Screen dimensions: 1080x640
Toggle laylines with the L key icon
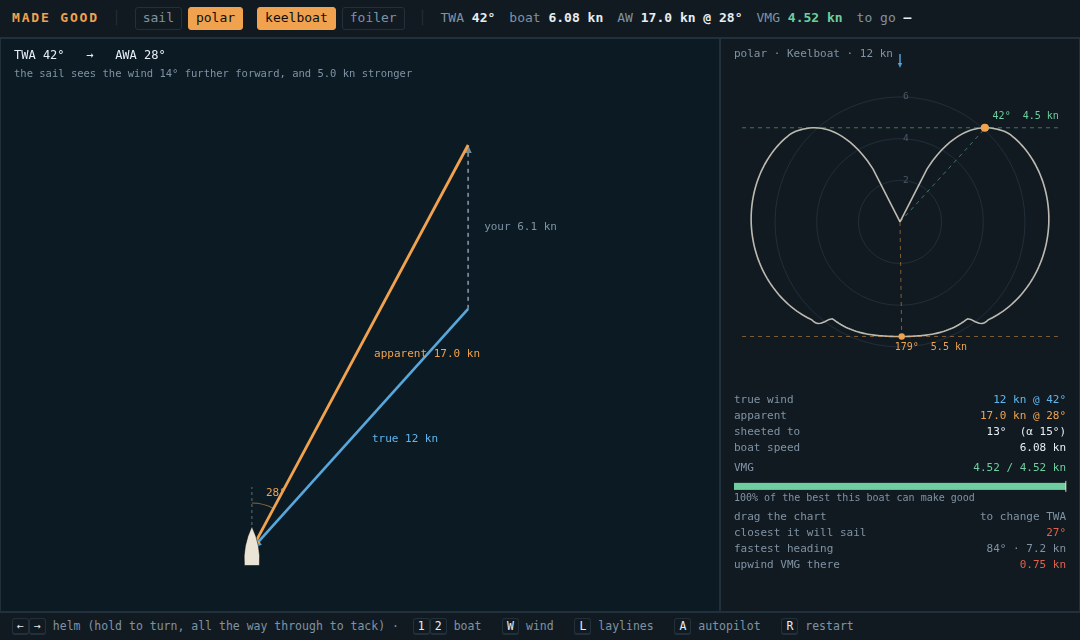pyautogui.click(x=583, y=626)
